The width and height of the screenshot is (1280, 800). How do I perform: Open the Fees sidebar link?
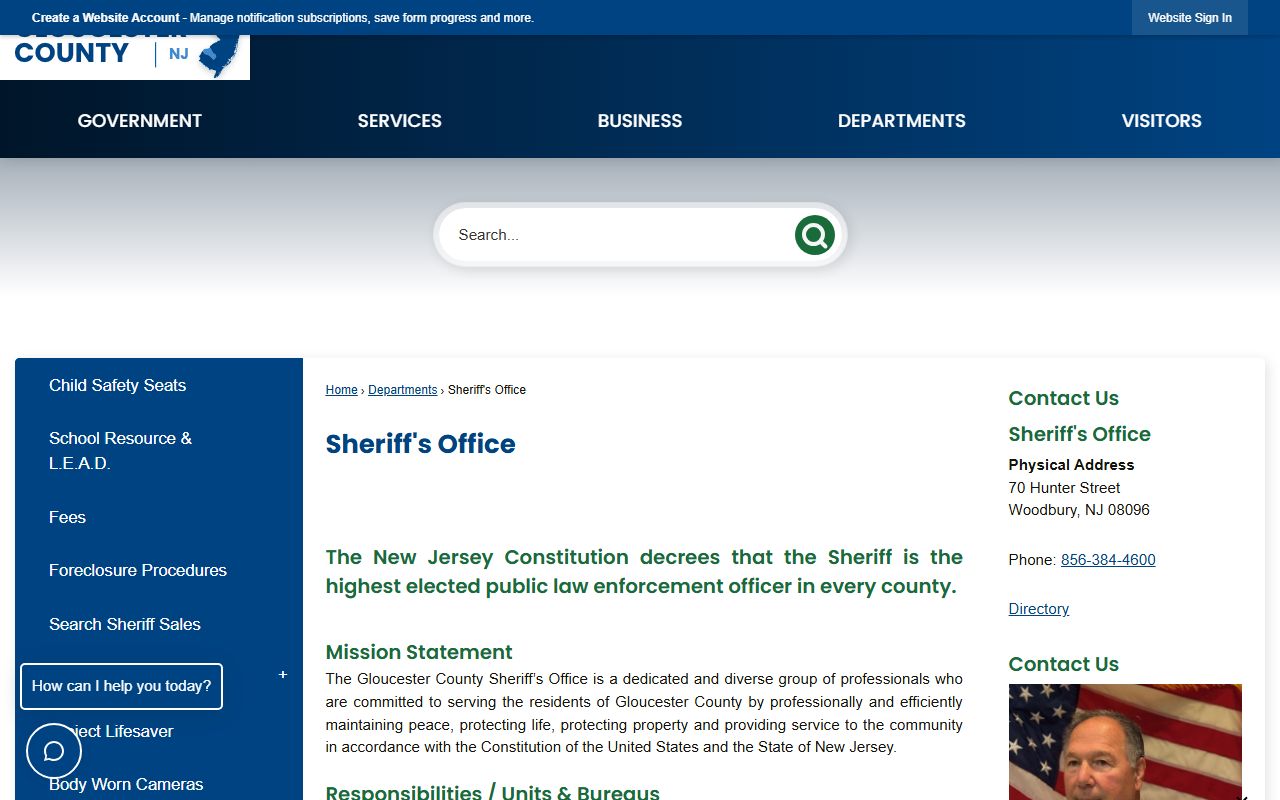coord(67,517)
